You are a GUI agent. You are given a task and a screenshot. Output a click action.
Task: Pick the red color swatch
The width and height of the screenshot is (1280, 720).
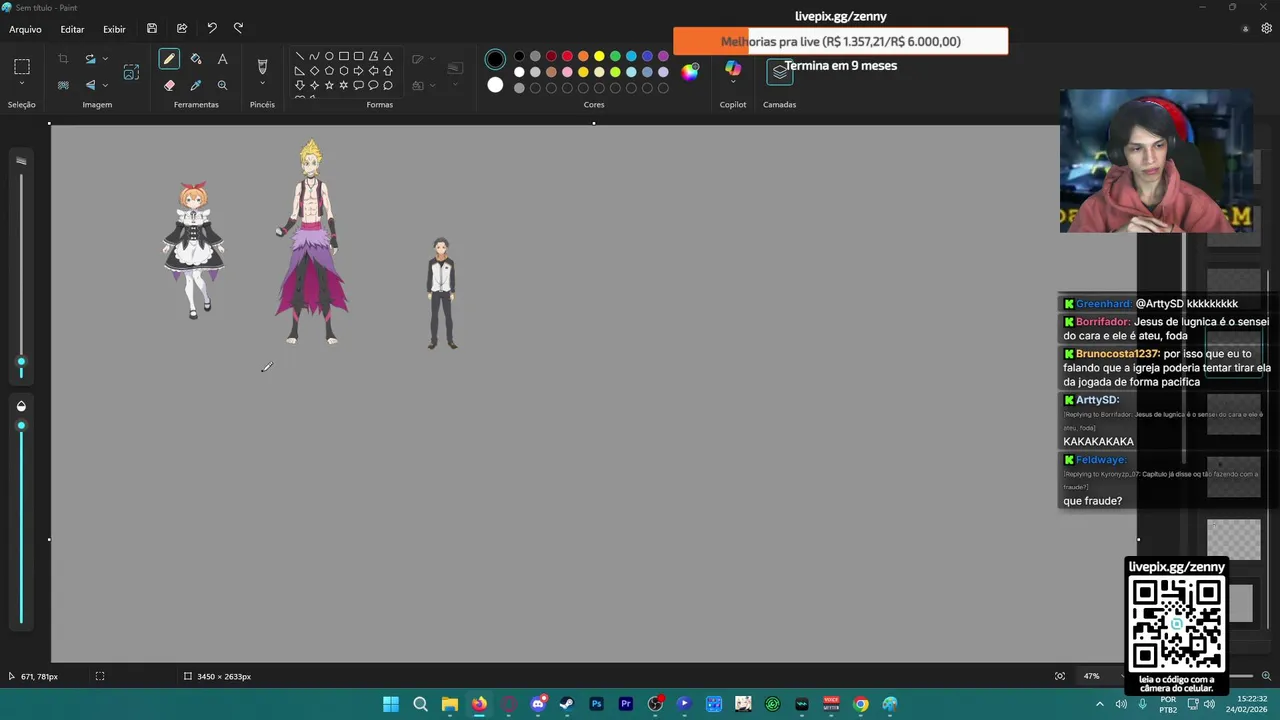coord(567,56)
